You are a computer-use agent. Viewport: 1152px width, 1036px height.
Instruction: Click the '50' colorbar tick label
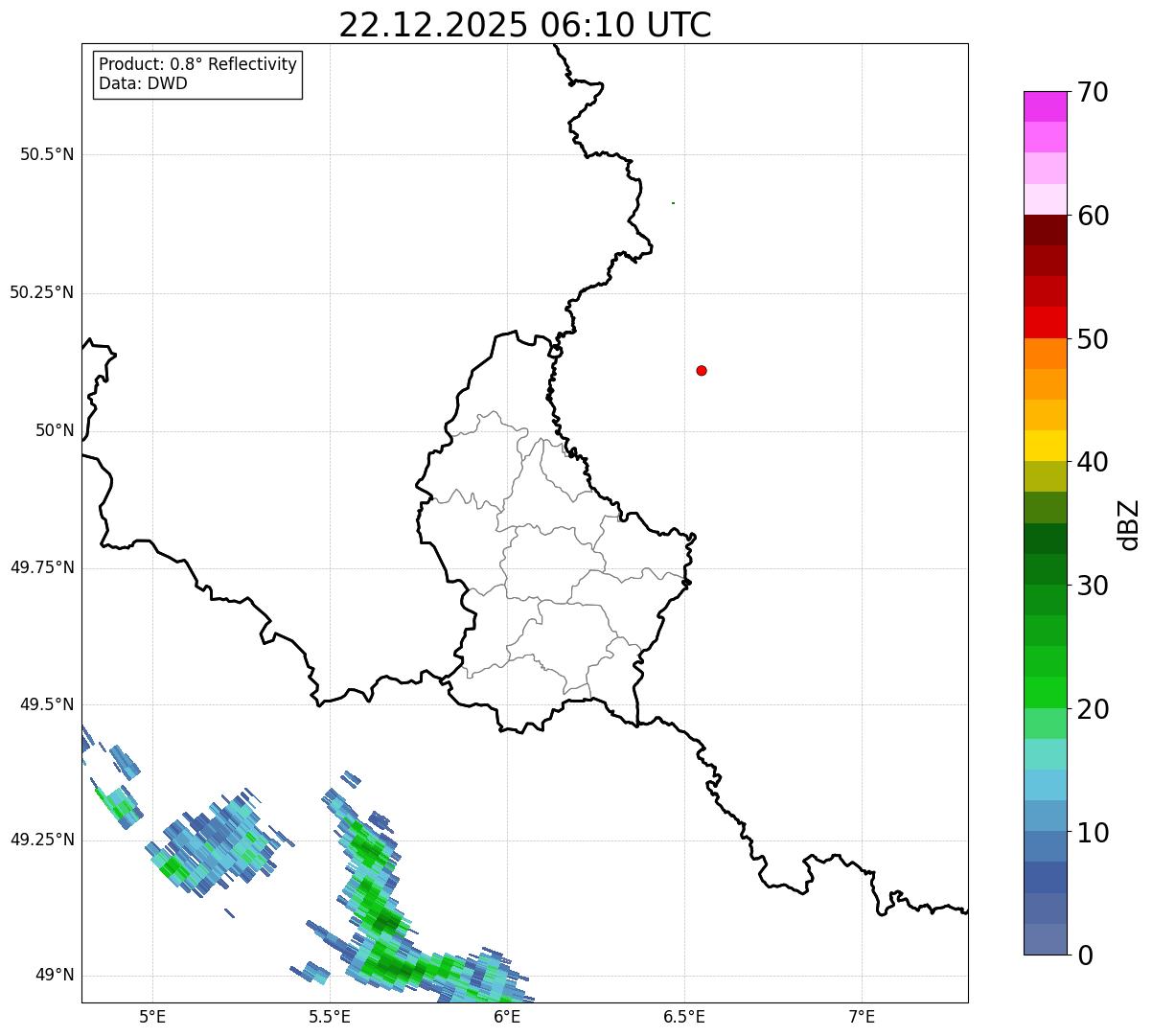click(x=1093, y=339)
